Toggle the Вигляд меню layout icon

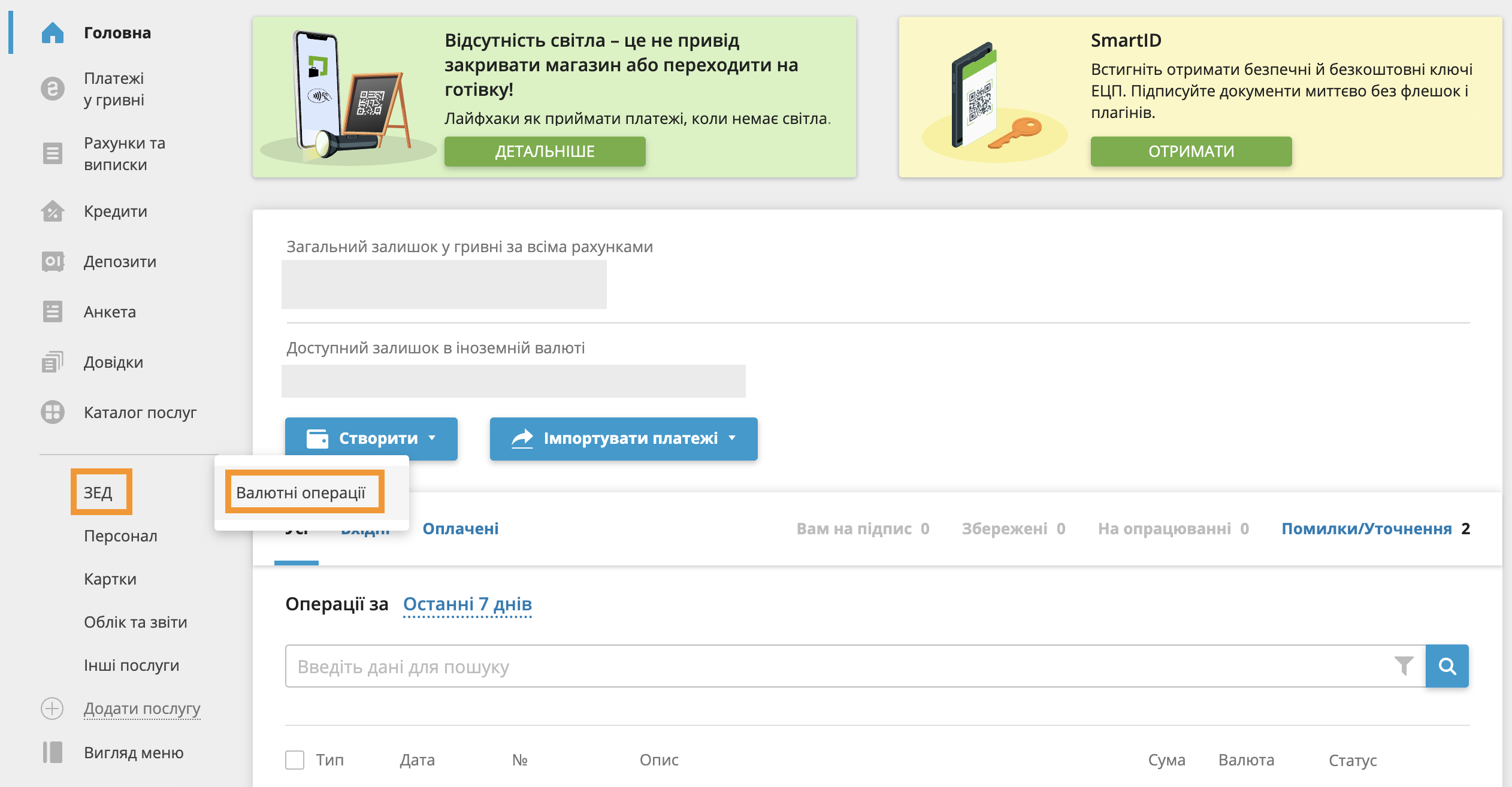[53, 753]
